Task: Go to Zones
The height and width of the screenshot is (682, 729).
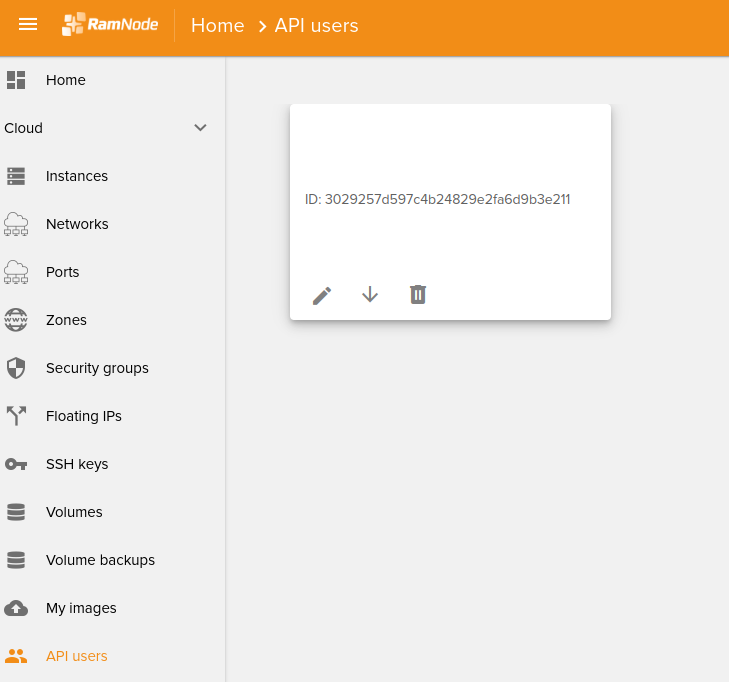Action: 66,320
